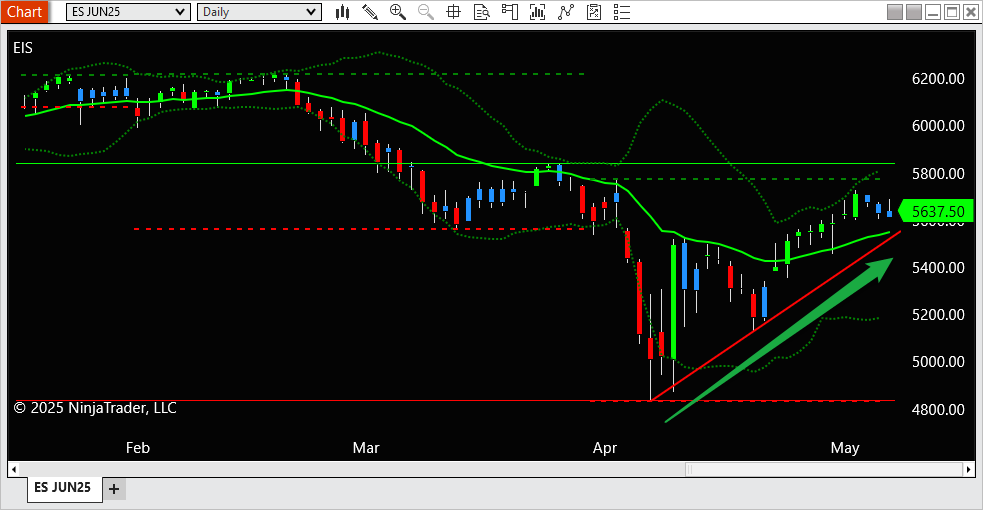983x510 pixels.
Task: Toggle Chart Trader panel icon
Action: click(510, 12)
